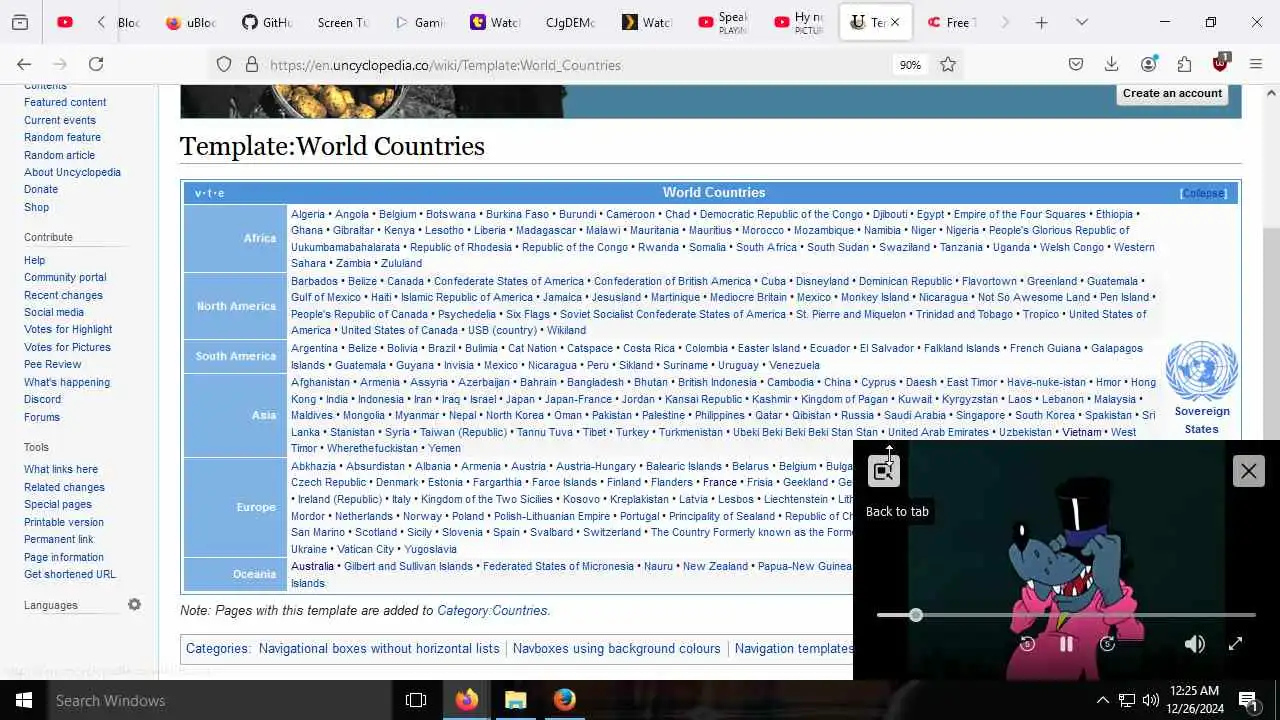Close the current Uncyclopedia tab

[x=895, y=22]
